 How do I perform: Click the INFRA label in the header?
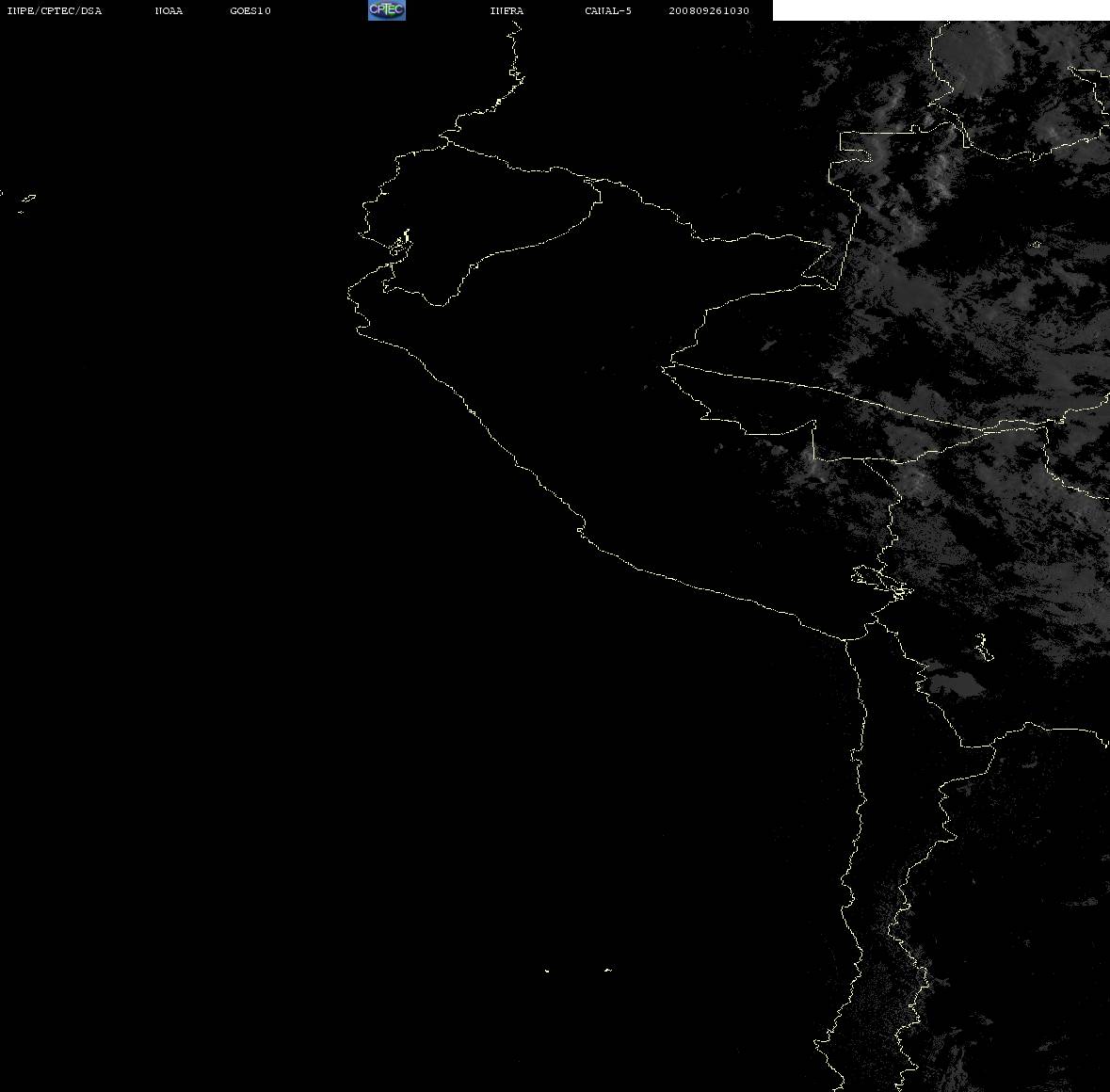click(x=507, y=10)
